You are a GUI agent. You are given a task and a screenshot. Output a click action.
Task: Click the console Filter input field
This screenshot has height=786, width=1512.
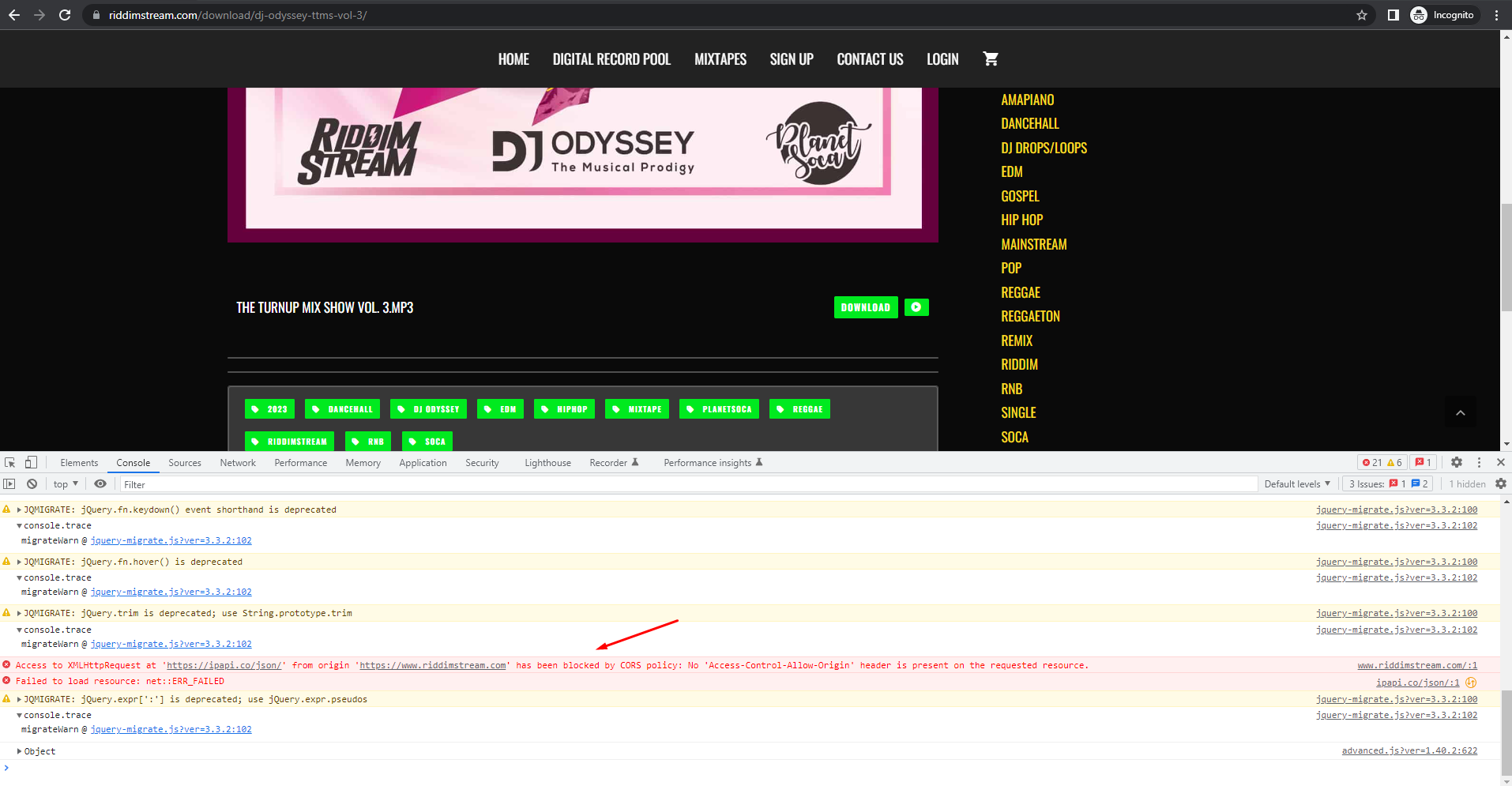point(687,484)
